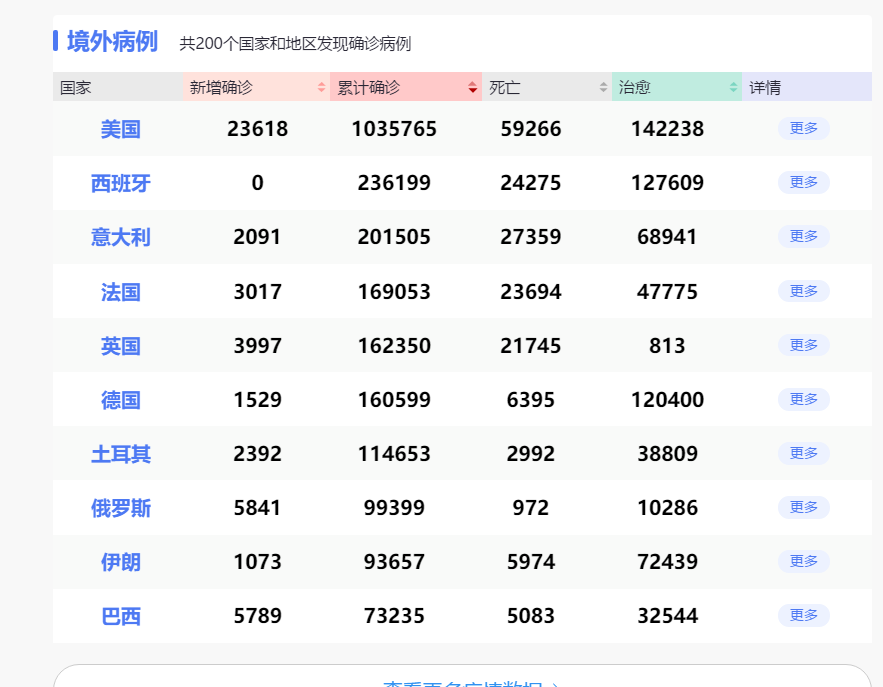Click 更多 button in 德国 row
Screen dimensions: 883x687
803,399
